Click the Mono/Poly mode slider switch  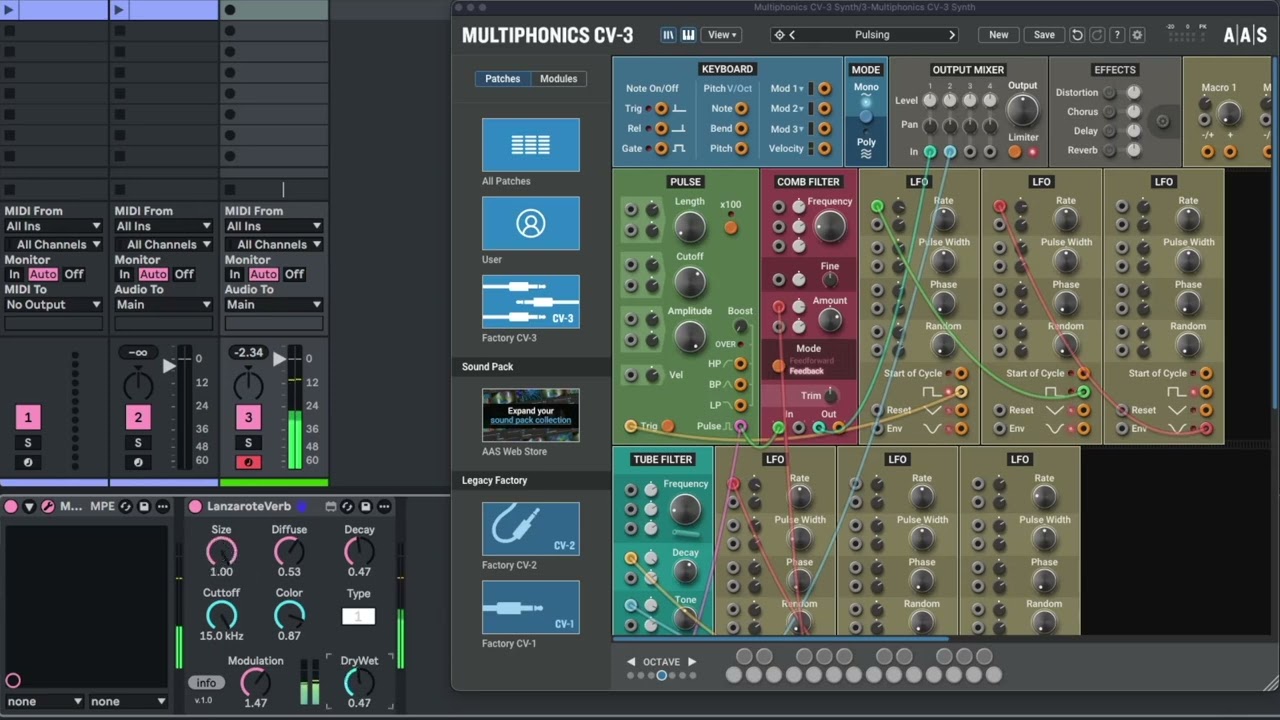(x=866, y=117)
